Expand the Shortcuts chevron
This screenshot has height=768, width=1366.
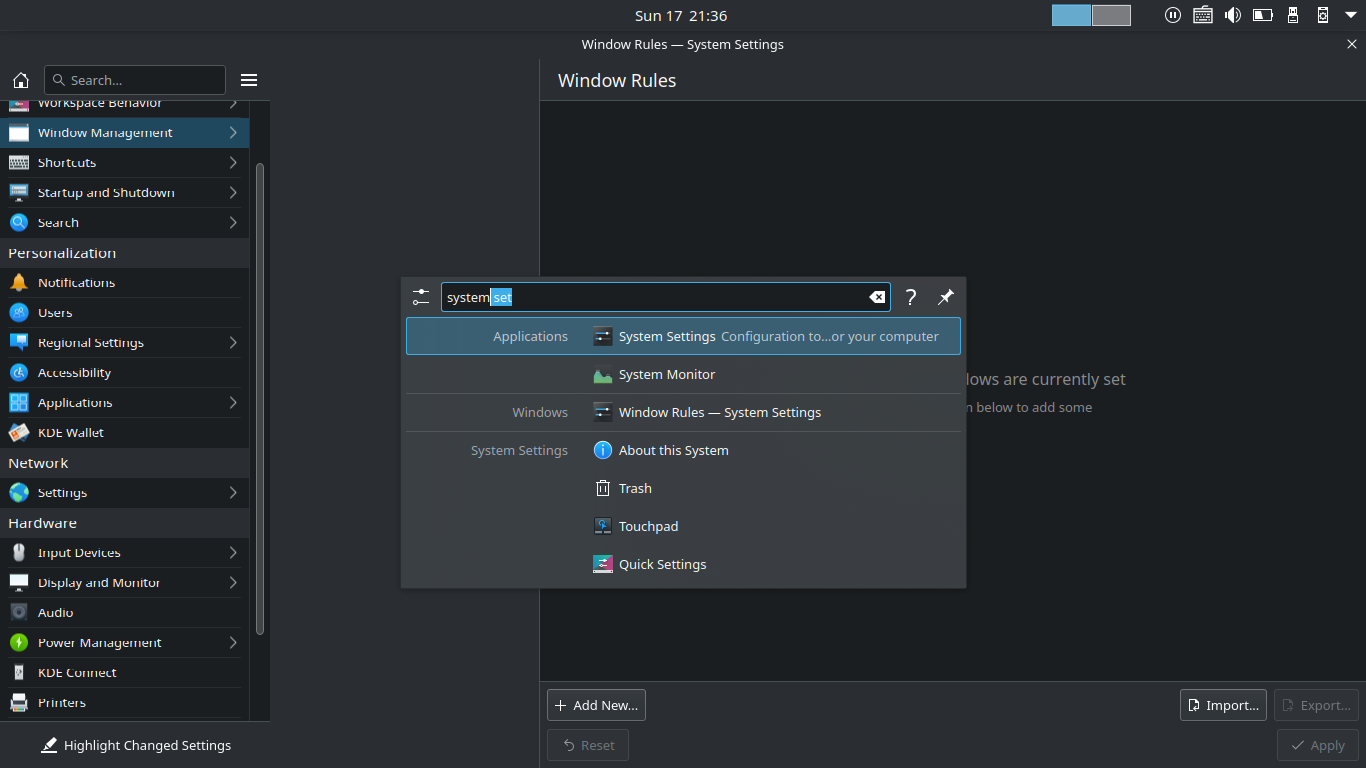click(x=233, y=163)
